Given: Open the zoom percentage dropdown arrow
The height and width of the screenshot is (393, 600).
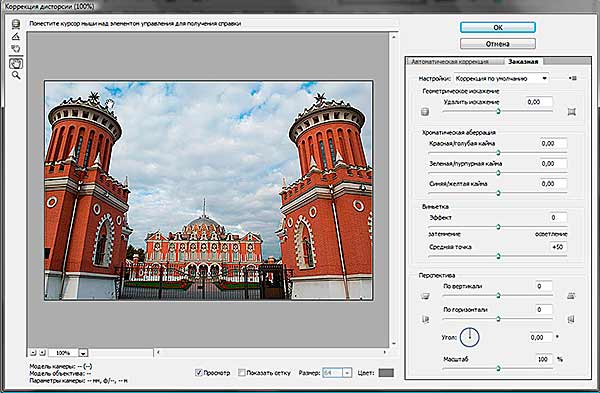Looking at the screenshot, I should [83, 353].
